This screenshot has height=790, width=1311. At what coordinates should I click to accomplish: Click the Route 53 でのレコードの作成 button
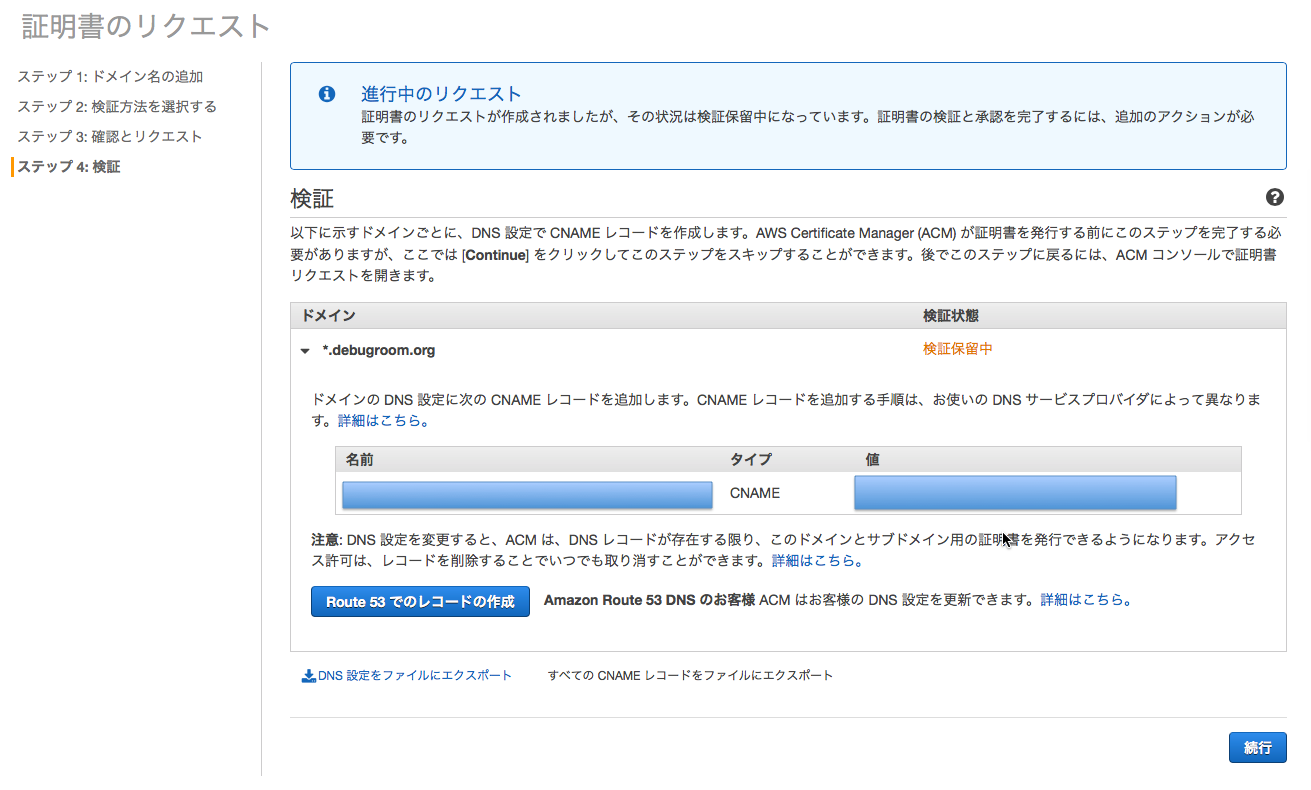[x=420, y=601]
